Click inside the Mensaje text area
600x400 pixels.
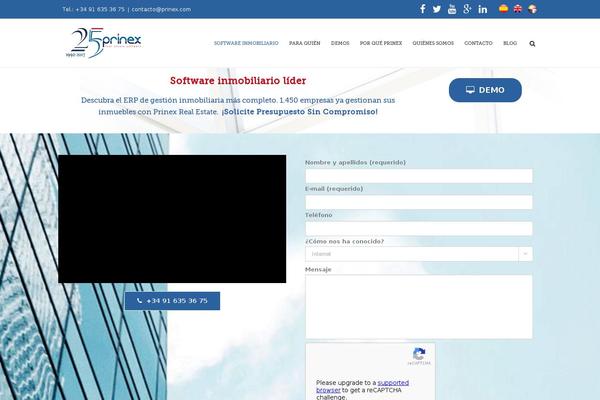[x=419, y=307]
